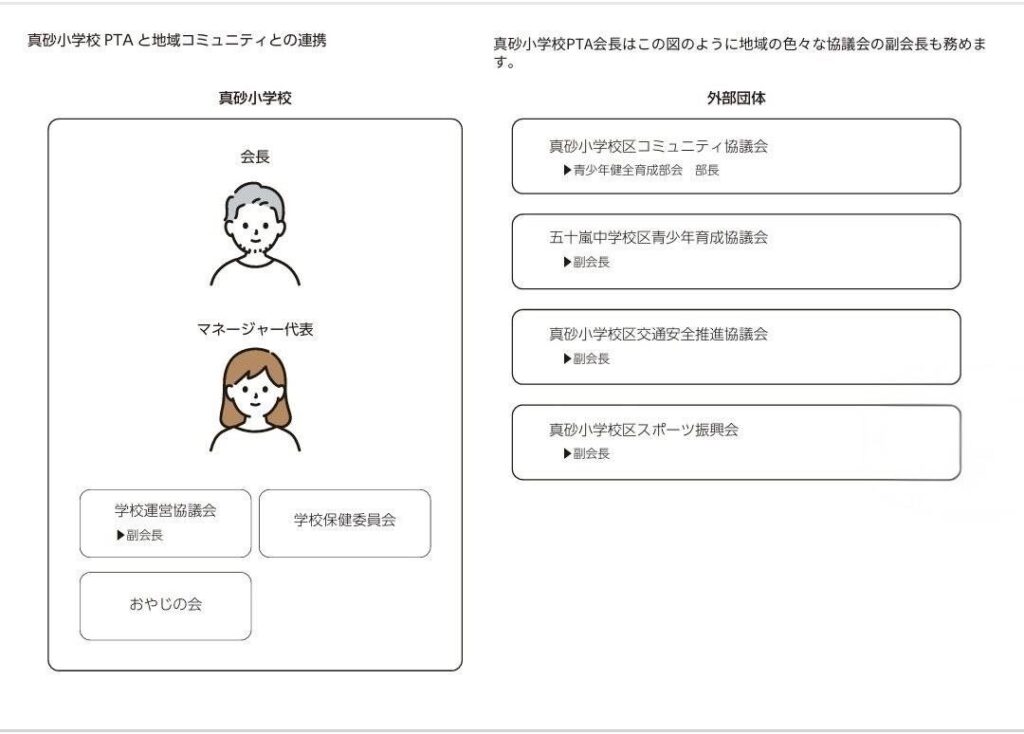Click the 真砂小学校 column heading
This screenshot has height=734, width=1024.
(254, 98)
